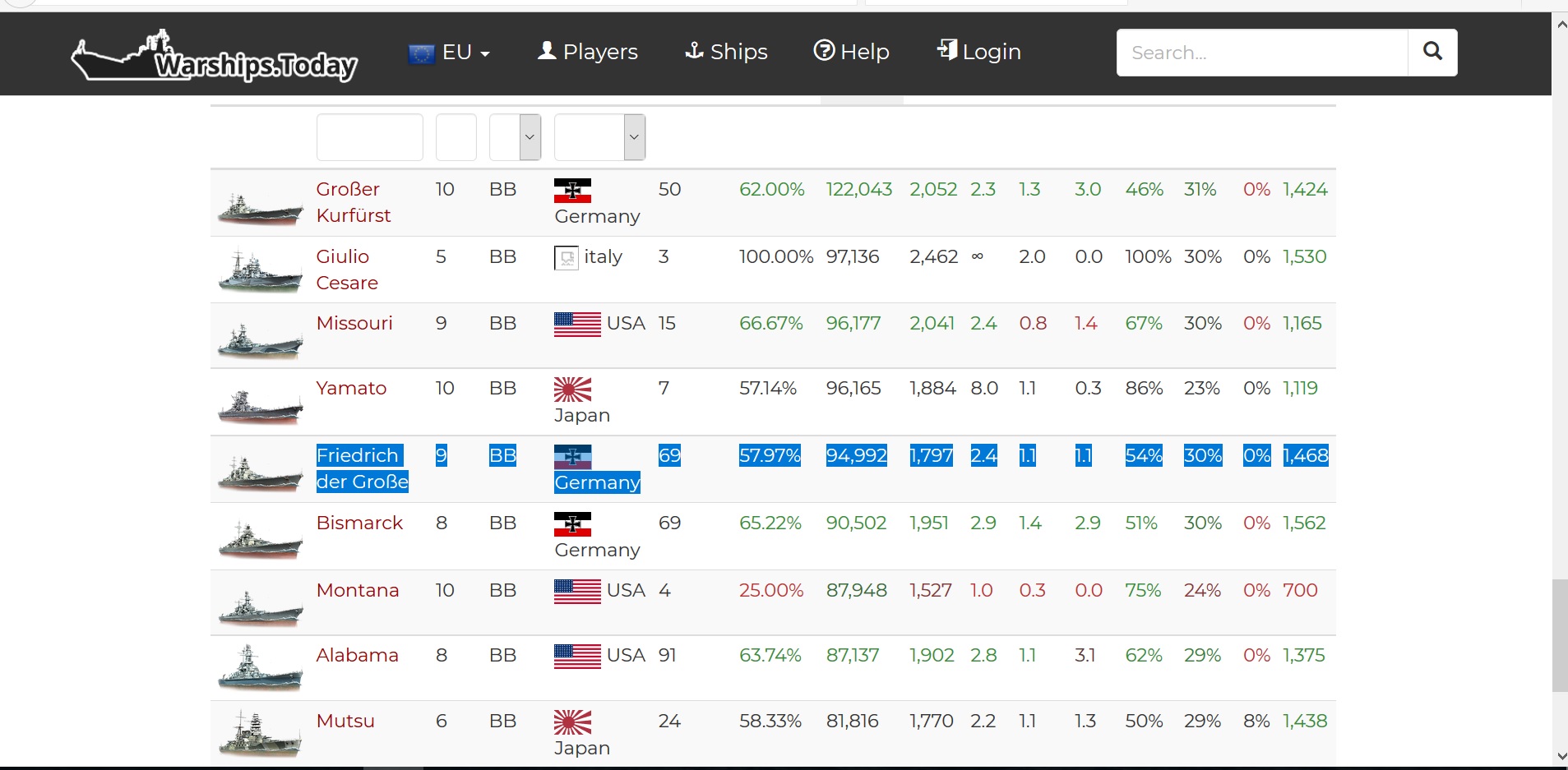Focus the ship name filter box
The height and width of the screenshot is (770, 1568).
point(370,137)
